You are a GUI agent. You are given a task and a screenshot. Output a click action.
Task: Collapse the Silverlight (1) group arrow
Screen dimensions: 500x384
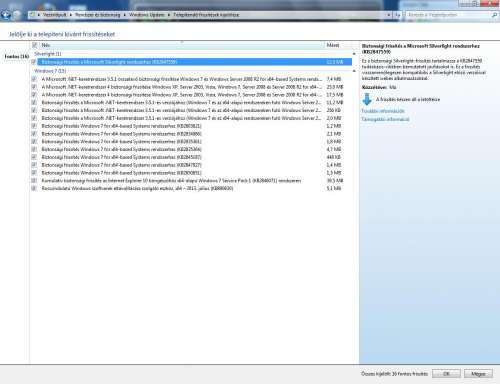tap(354, 54)
